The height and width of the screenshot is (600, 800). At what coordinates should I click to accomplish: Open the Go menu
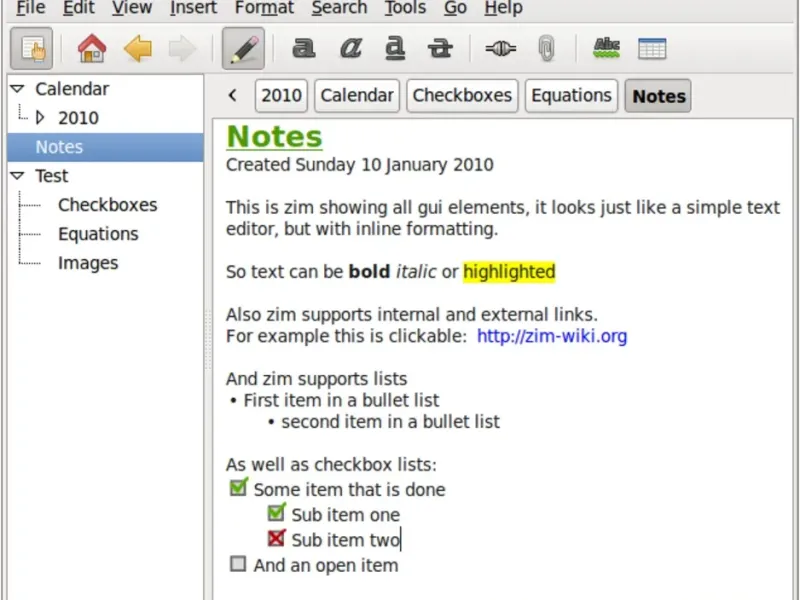click(x=455, y=8)
